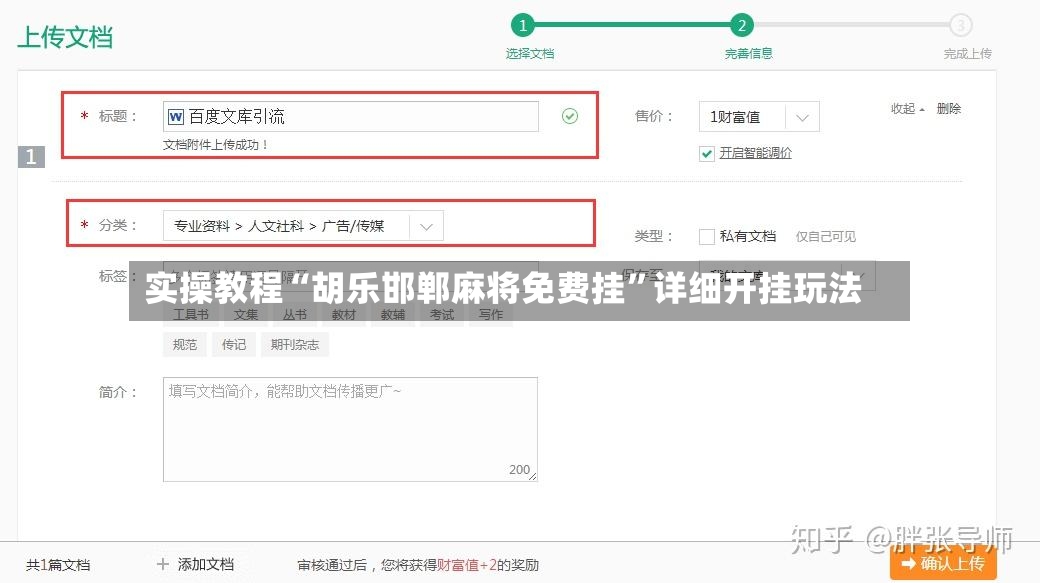This screenshot has height=583, width=1040.
Task: Click the 上传文档 page heading
Action: point(65,37)
